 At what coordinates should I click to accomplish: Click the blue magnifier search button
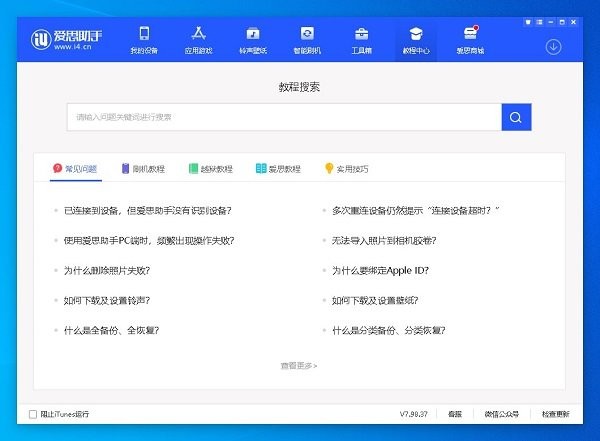[516, 117]
